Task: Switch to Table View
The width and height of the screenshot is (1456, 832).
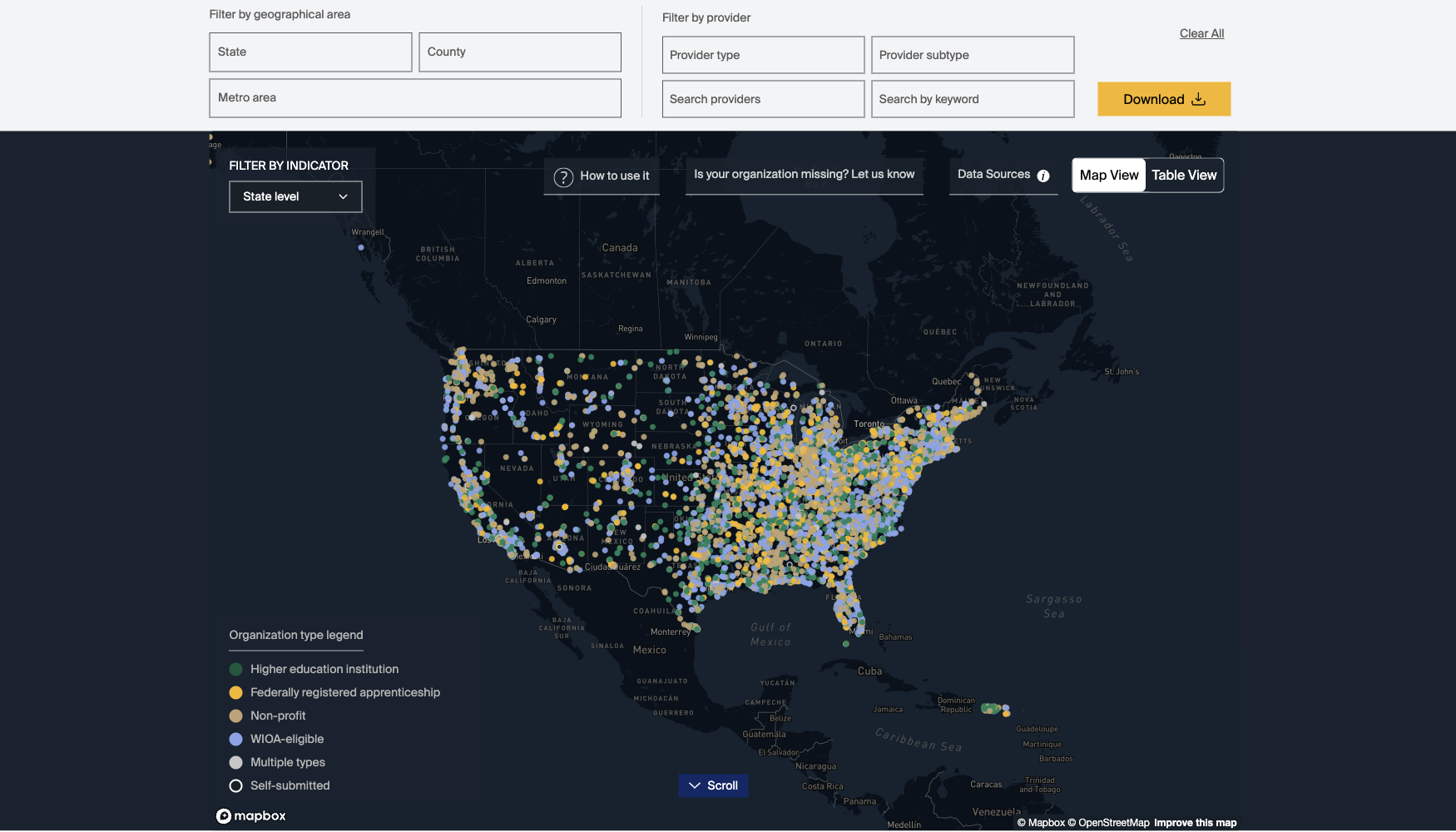Action: click(x=1184, y=176)
